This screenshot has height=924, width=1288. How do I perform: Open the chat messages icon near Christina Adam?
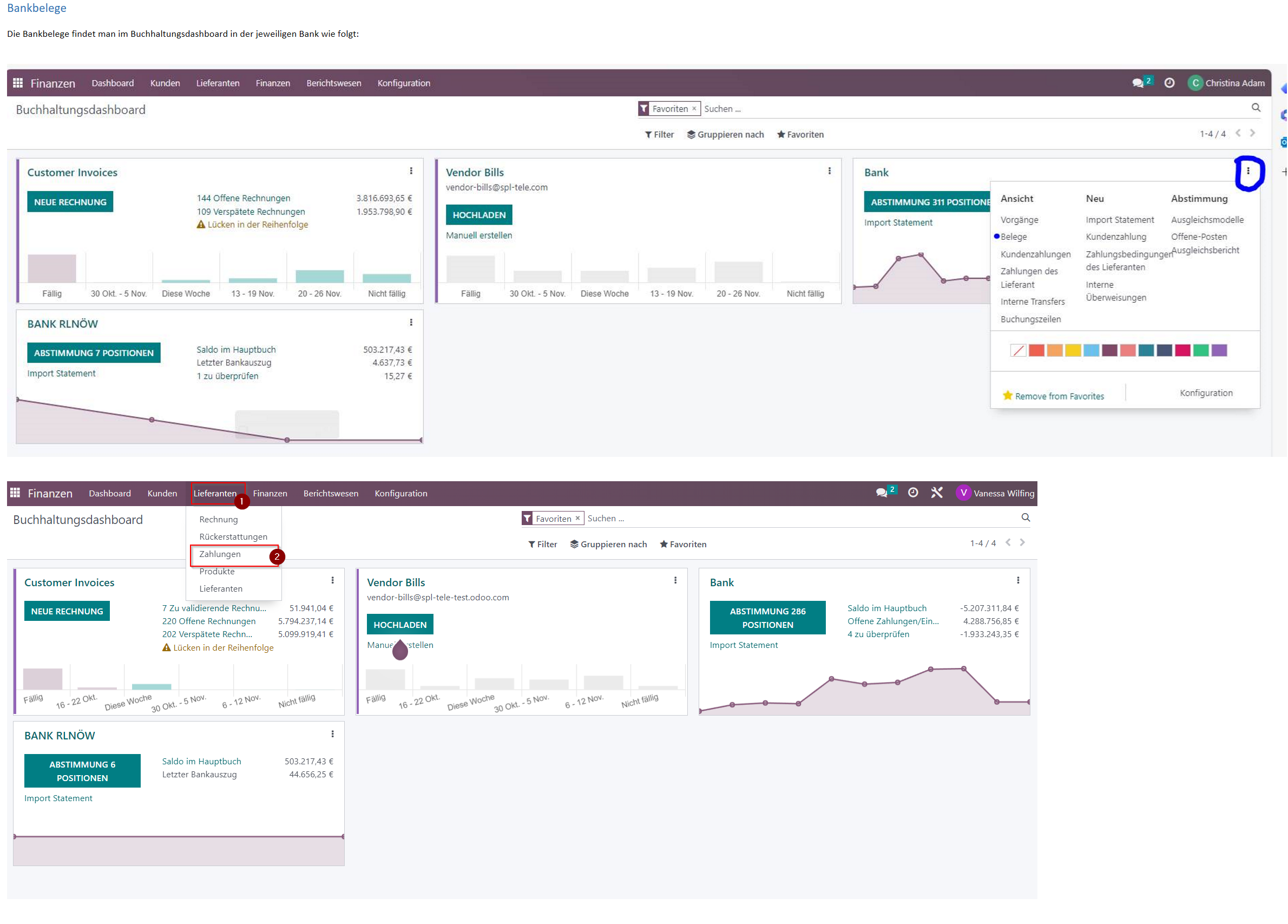pyautogui.click(x=1138, y=83)
